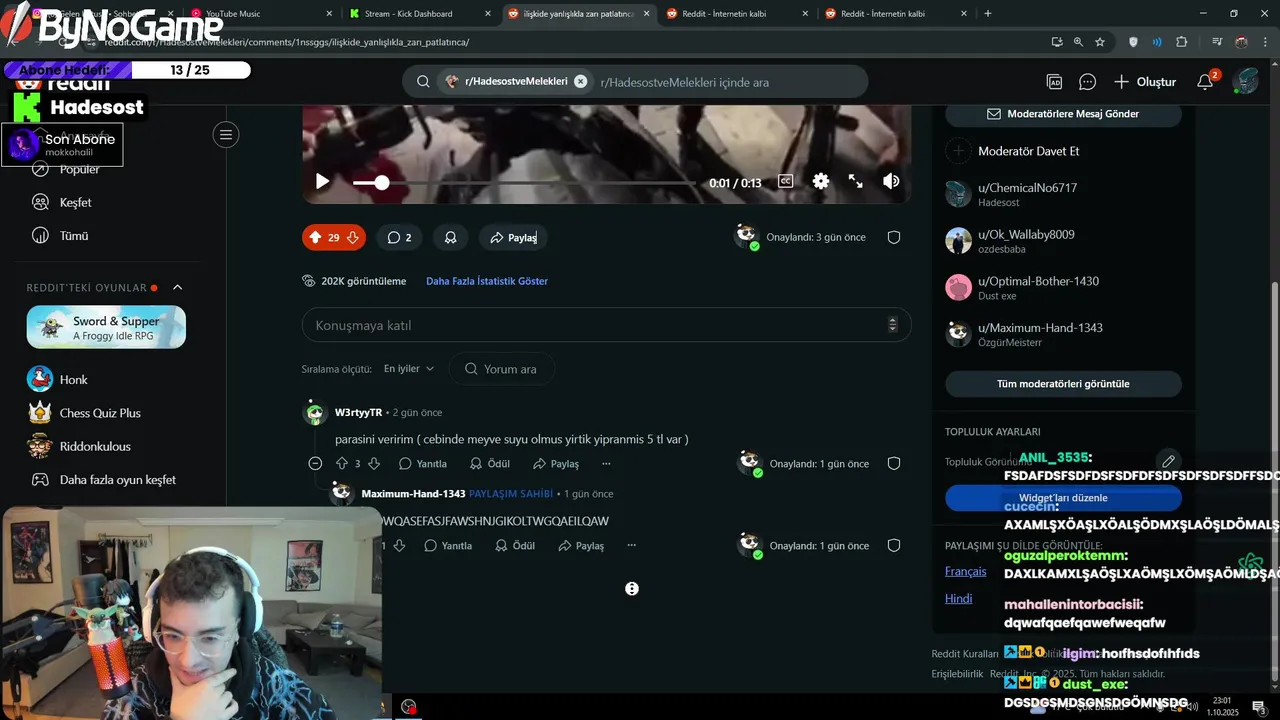
Task: Open Sword & Supper game card
Action: (x=106, y=327)
